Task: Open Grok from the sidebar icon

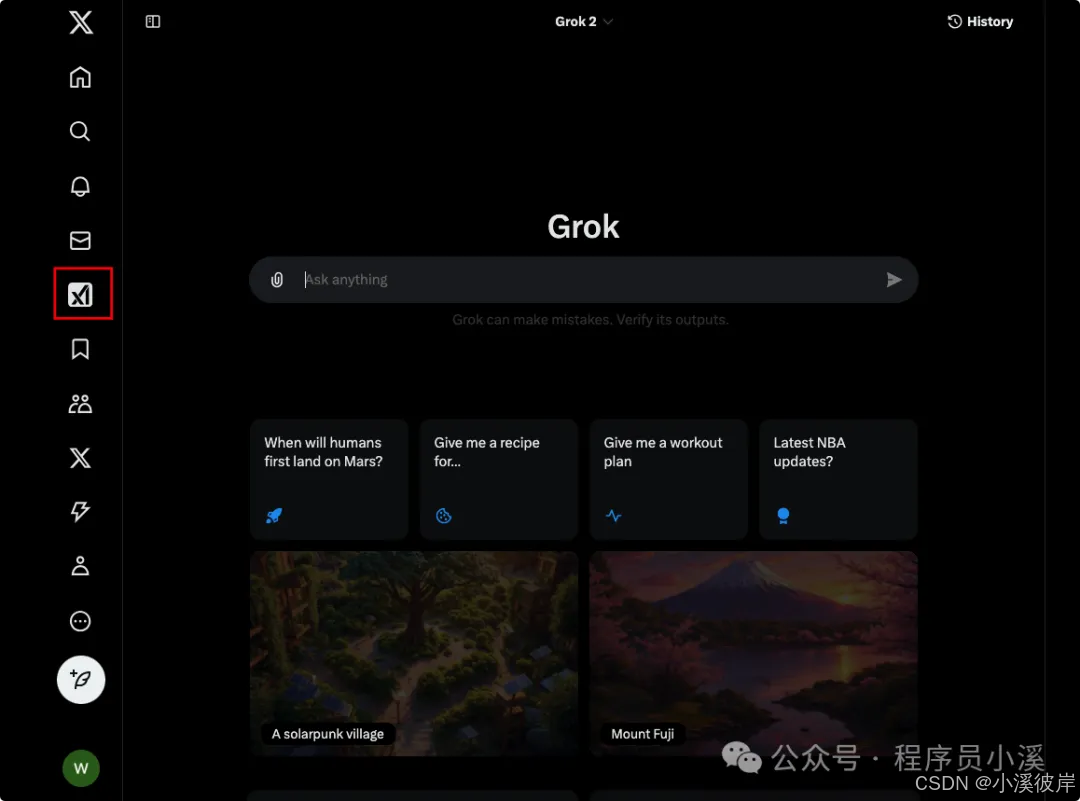Action: (x=81, y=295)
